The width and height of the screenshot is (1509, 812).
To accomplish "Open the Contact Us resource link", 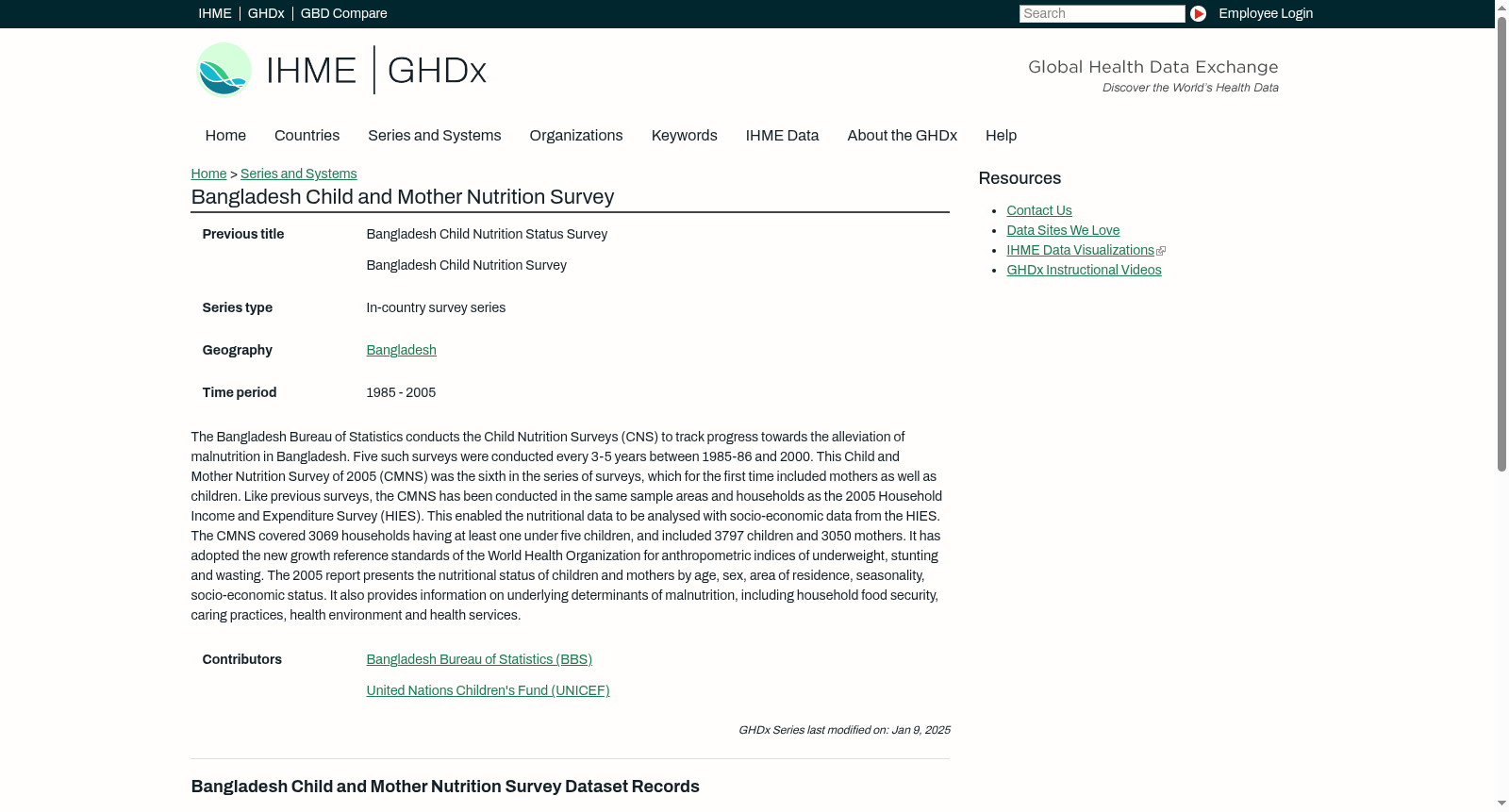I will point(1038,210).
